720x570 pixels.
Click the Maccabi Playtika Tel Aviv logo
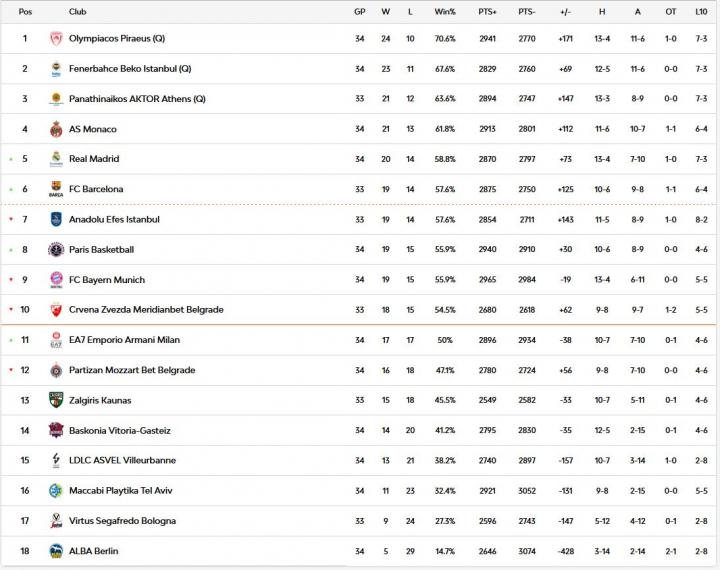tap(56, 491)
